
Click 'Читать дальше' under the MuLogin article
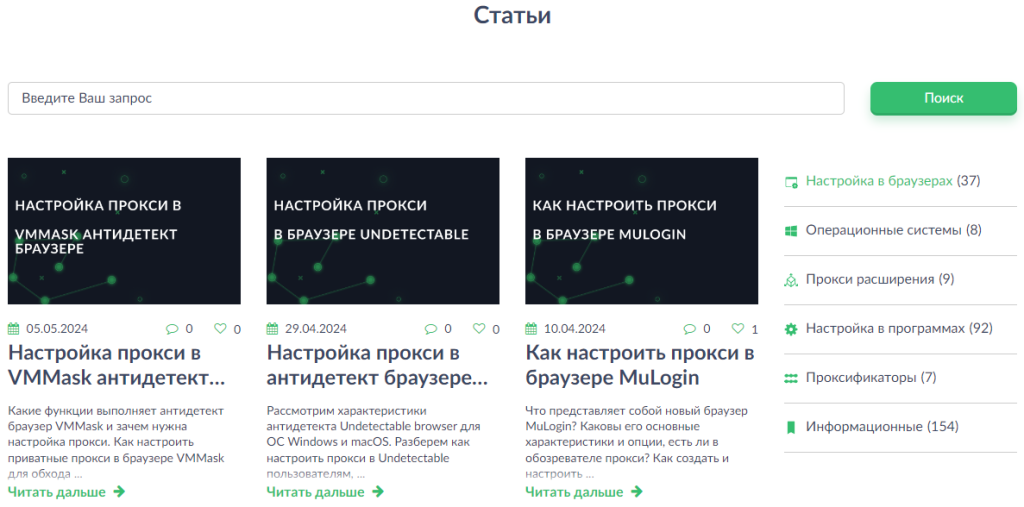573,492
